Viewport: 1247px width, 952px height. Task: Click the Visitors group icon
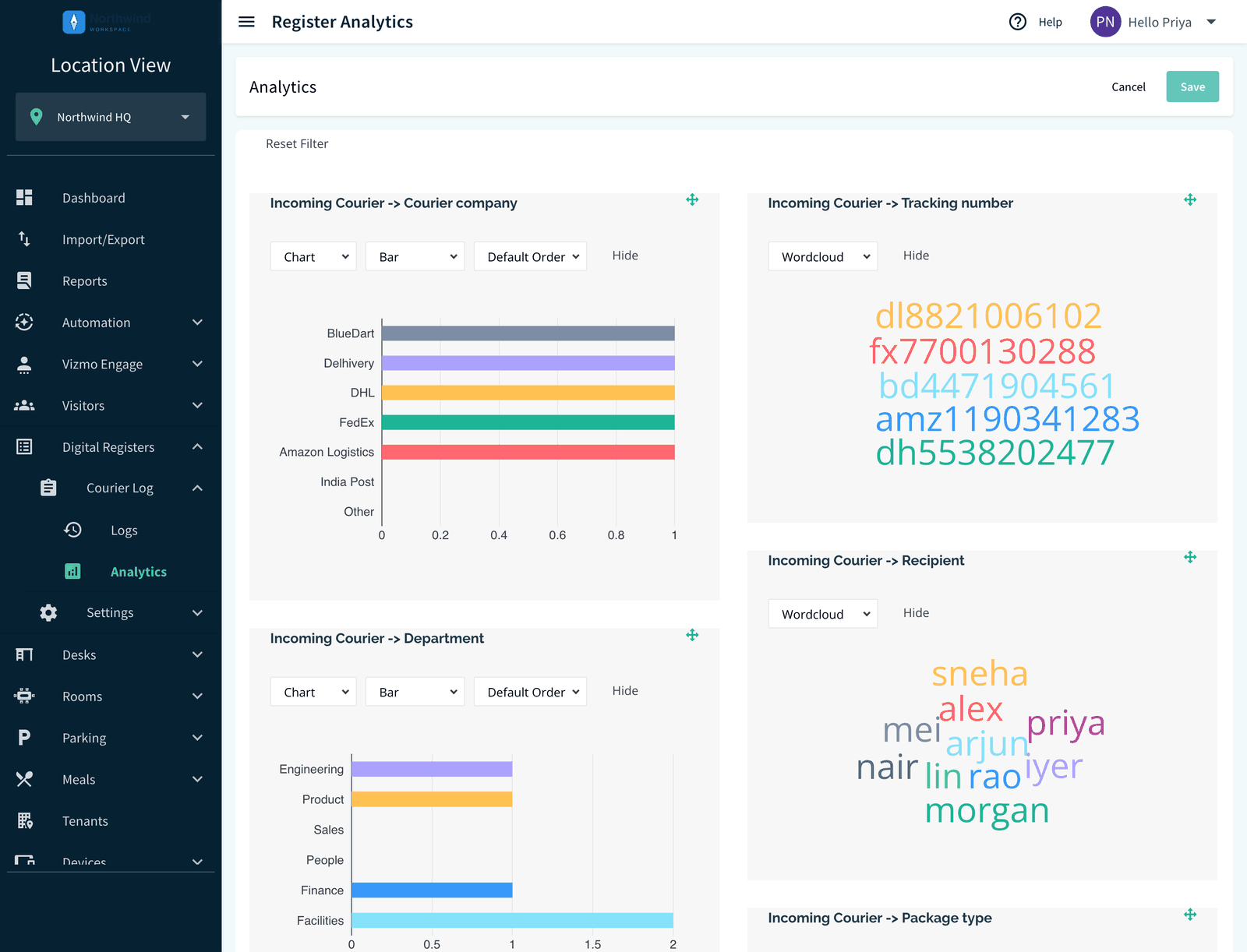tap(24, 405)
